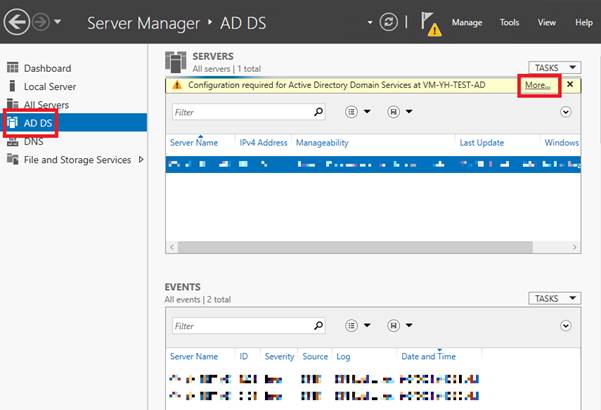Image resolution: width=601 pixels, height=410 pixels.
Task: Click the Servers section tile icon
Action: (176, 62)
